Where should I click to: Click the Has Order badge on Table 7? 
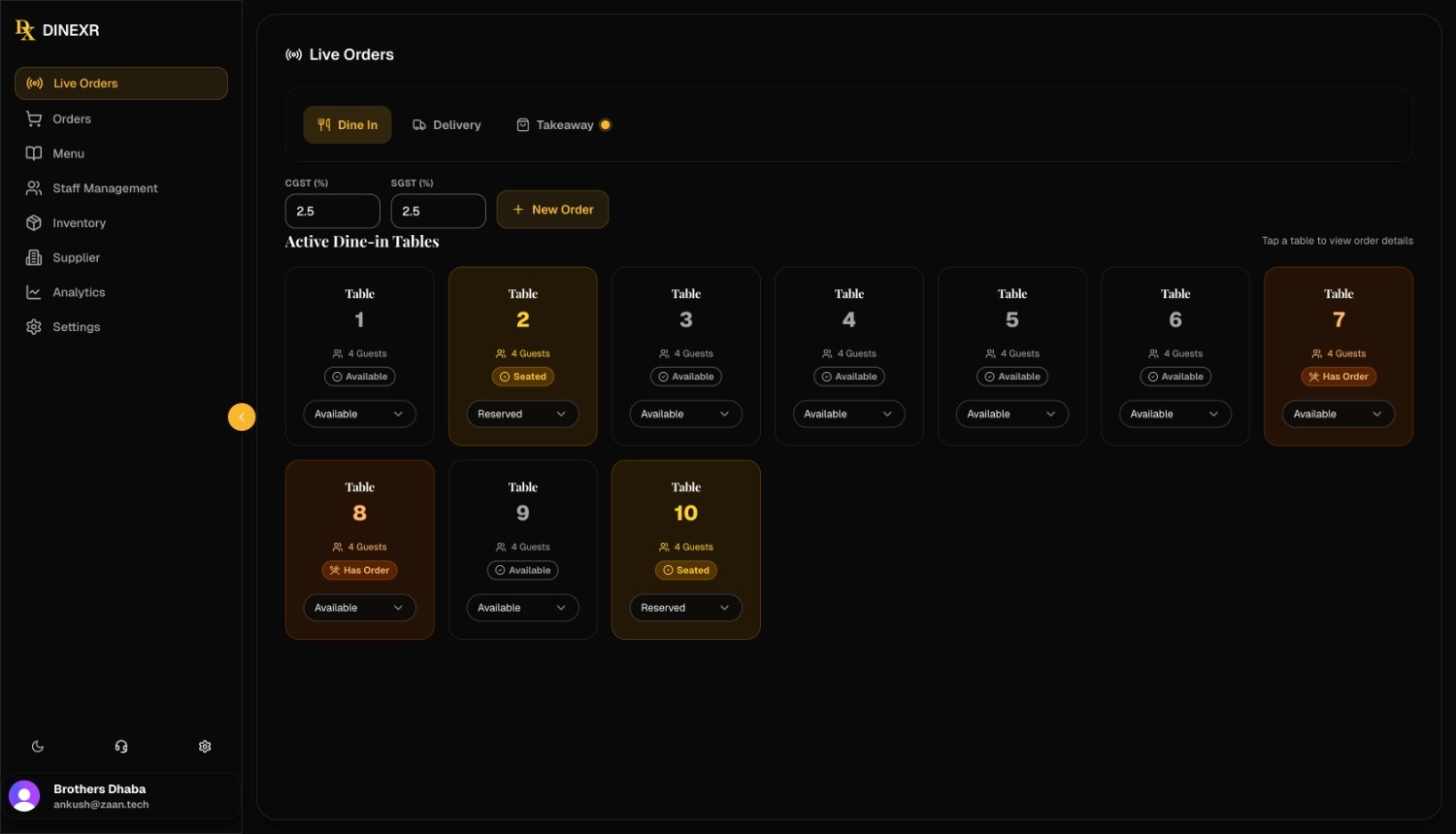coord(1339,376)
